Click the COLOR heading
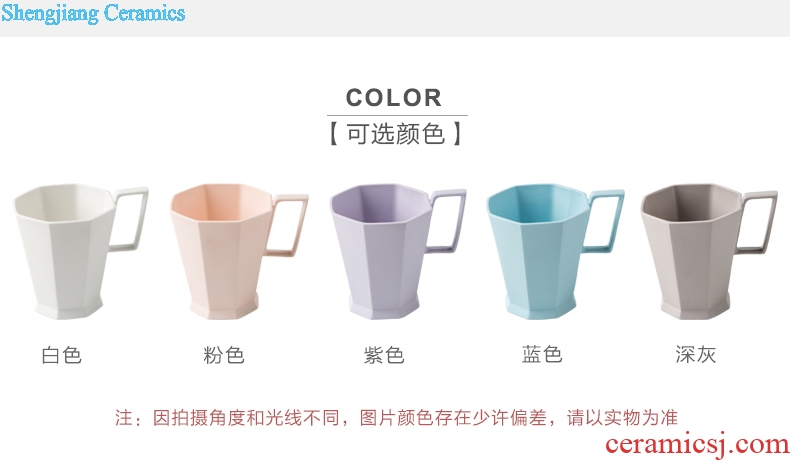Viewport: 790px width, 460px height. click(x=393, y=98)
